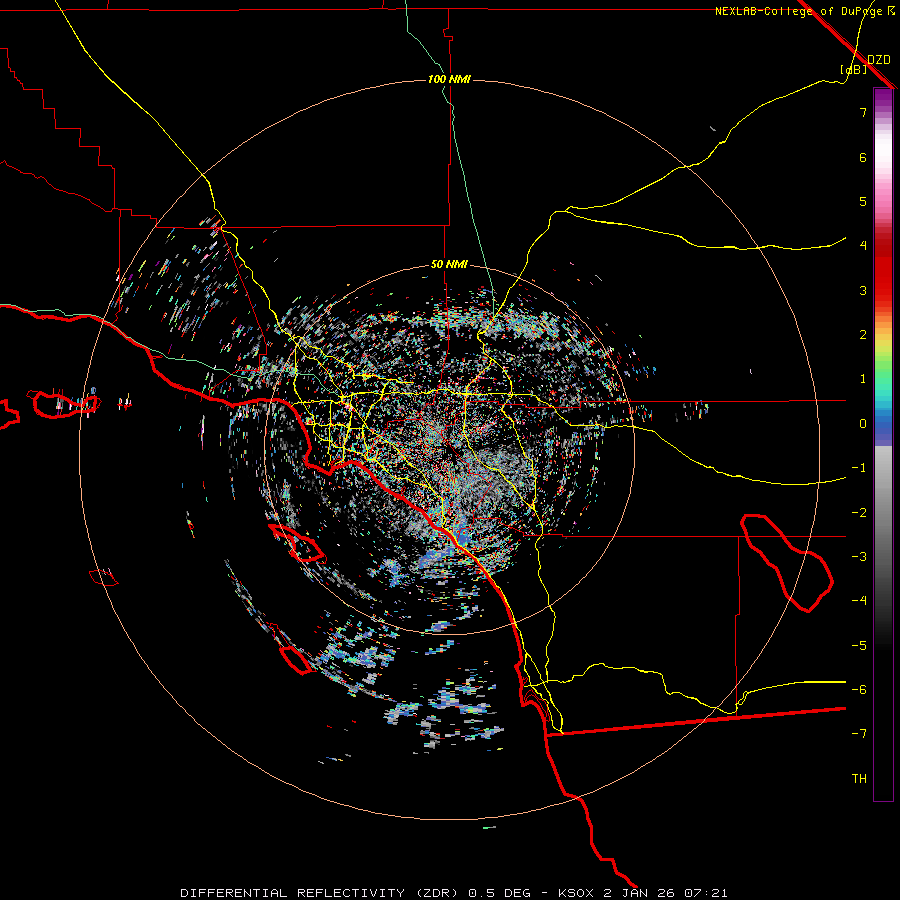Click the "TH" label on the scale
900x900 pixels.
click(859, 779)
